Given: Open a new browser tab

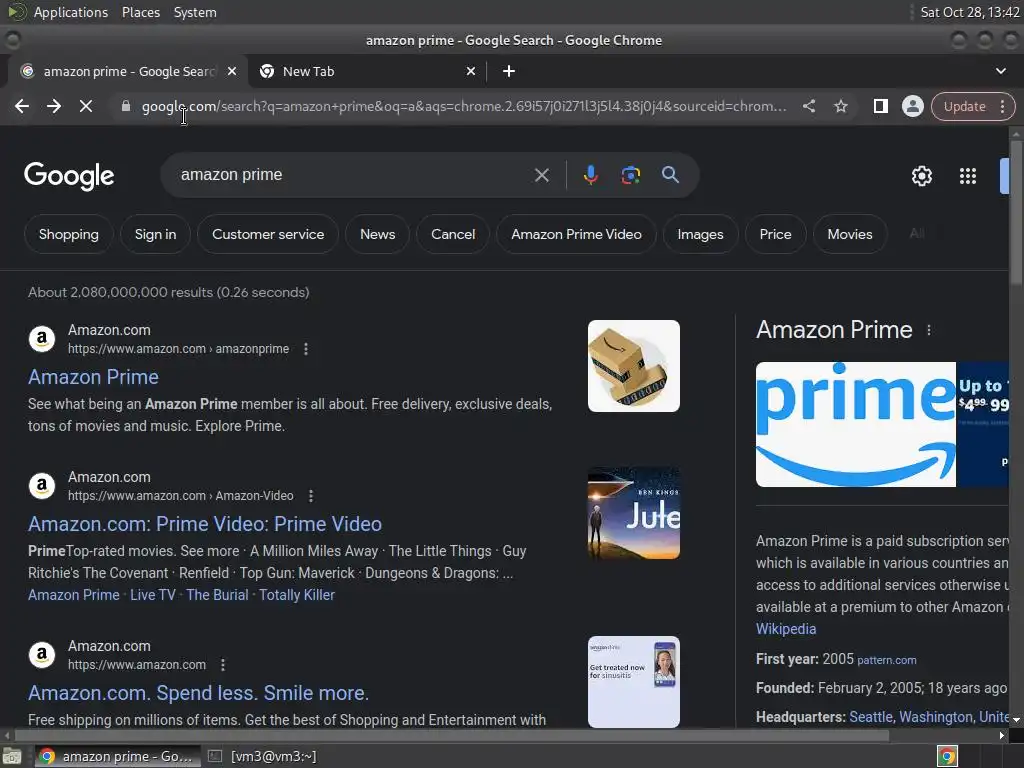Looking at the screenshot, I should (509, 71).
